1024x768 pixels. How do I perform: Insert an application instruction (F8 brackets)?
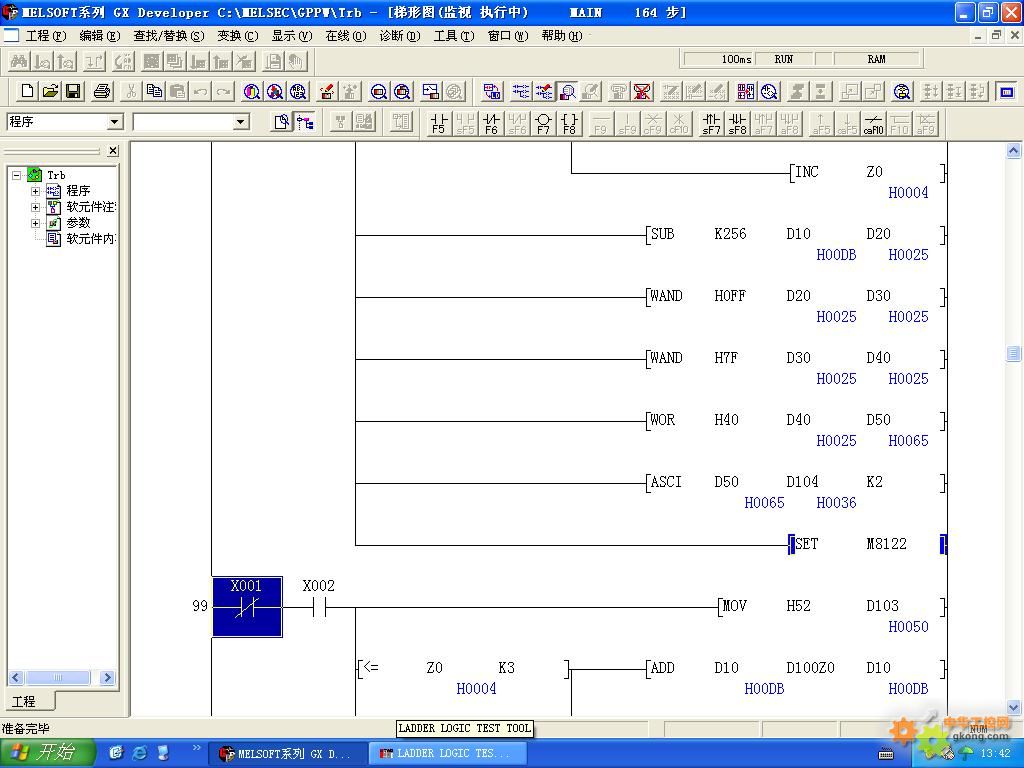click(x=569, y=122)
